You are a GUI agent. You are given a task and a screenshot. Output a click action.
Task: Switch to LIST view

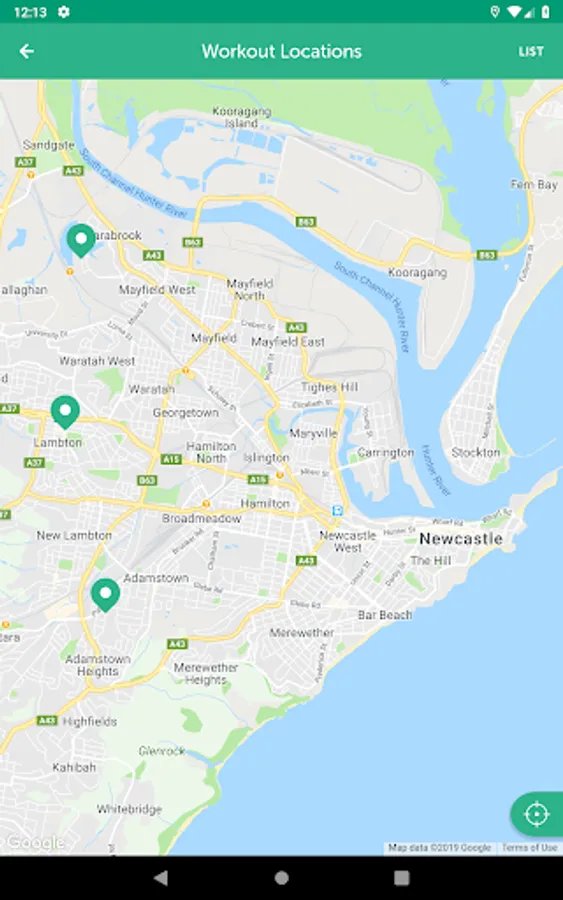531,52
